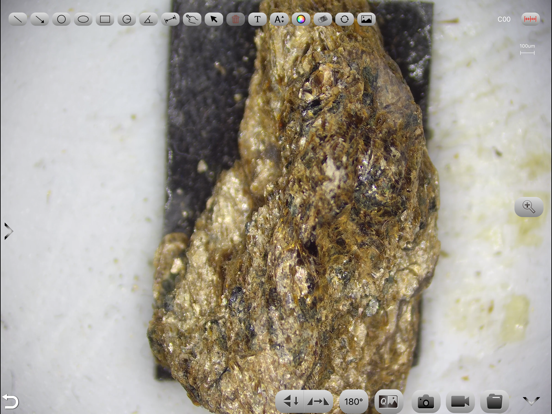The width and height of the screenshot is (552, 414).
Task: Mirror the image horizontally
Action: pyautogui.click(x=318, y=401)
